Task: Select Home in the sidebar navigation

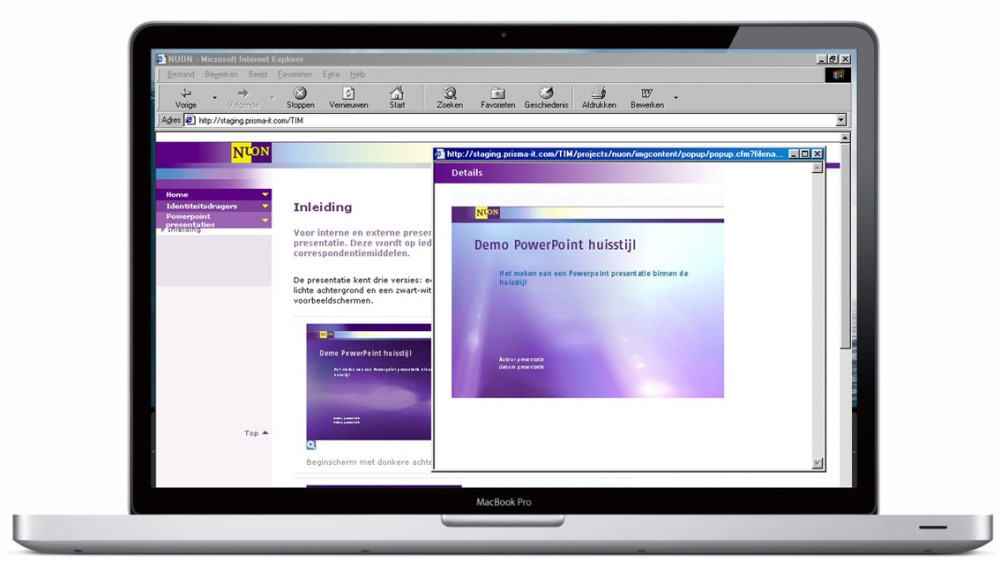Action: click(x=177, y=194)
